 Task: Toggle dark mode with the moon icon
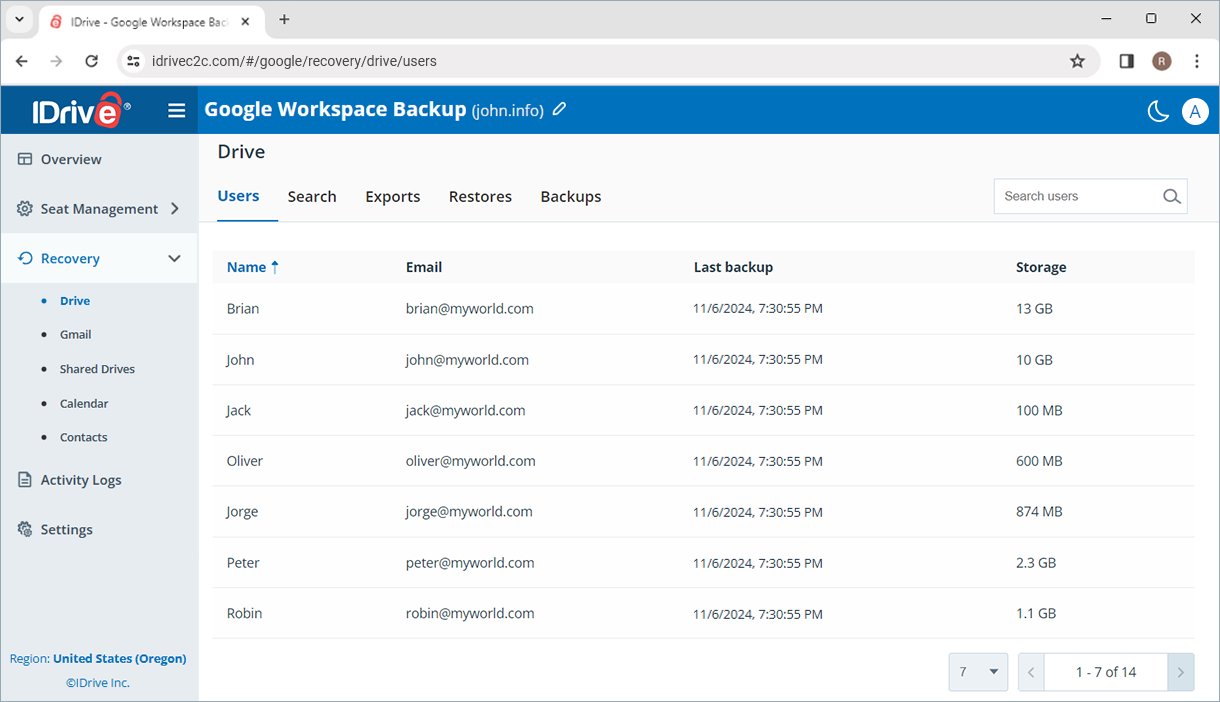pos(1158,111)
